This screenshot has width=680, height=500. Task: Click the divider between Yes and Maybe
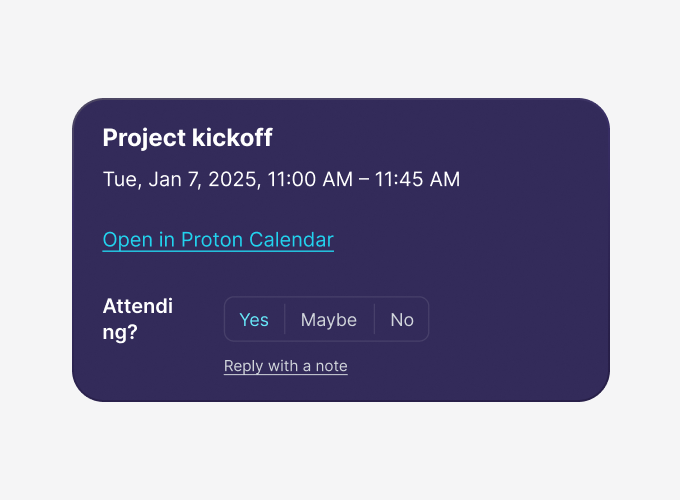[x=285, y=320]
